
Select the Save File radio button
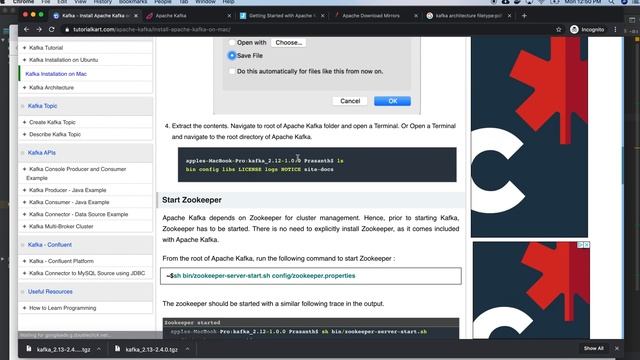[x=232, y=56]
